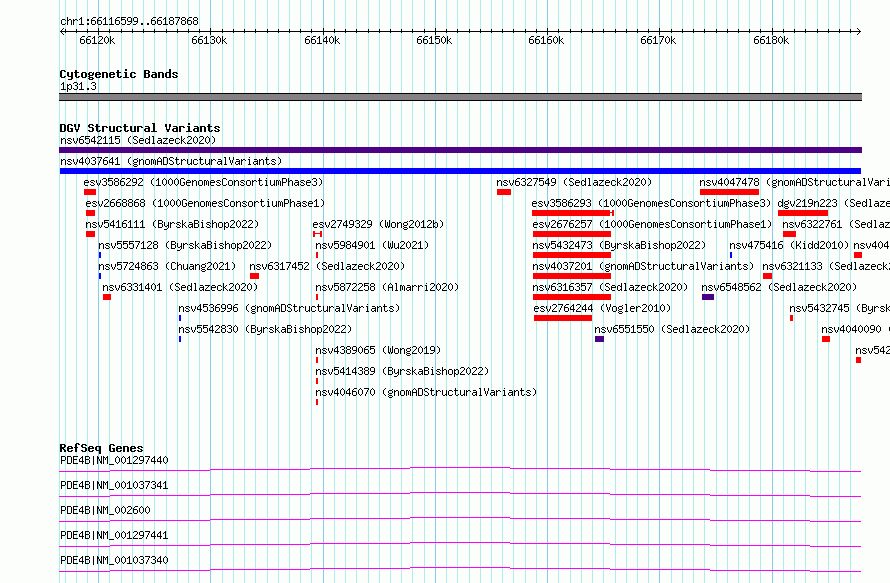
Task: Open nsv4536996 gnomADStructuralVariants variant
Action: 289,308
